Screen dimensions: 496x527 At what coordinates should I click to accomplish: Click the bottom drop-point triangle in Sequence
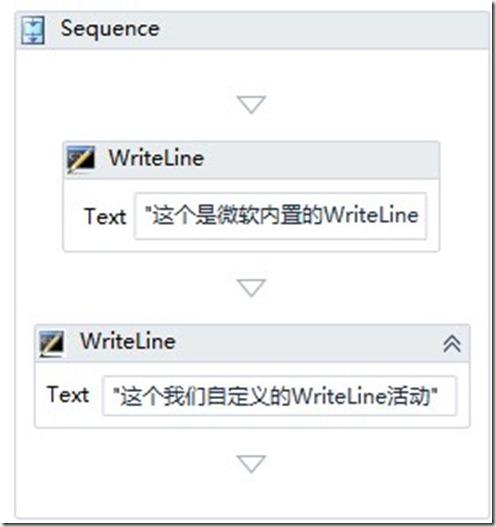click(251, 464)
